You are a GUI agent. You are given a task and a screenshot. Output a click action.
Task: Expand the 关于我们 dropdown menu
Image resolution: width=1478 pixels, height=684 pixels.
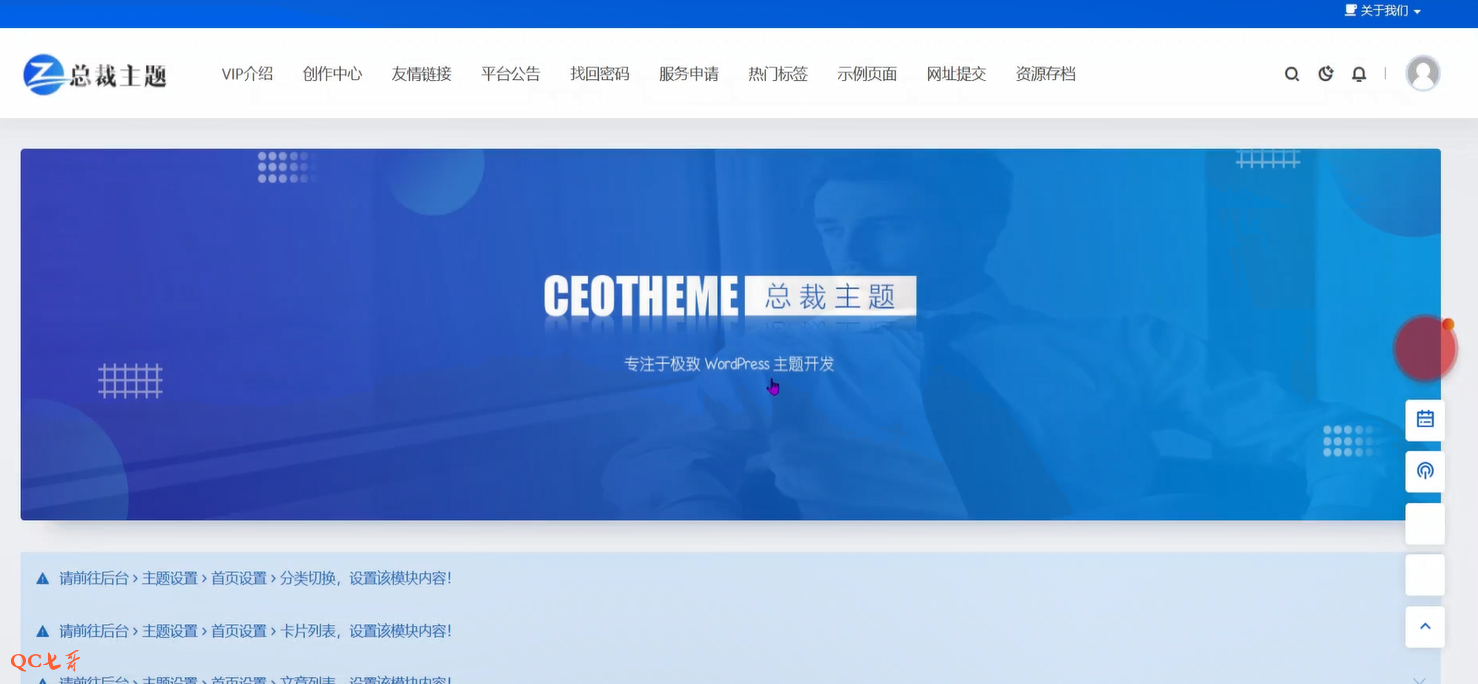pos(1384,11)
